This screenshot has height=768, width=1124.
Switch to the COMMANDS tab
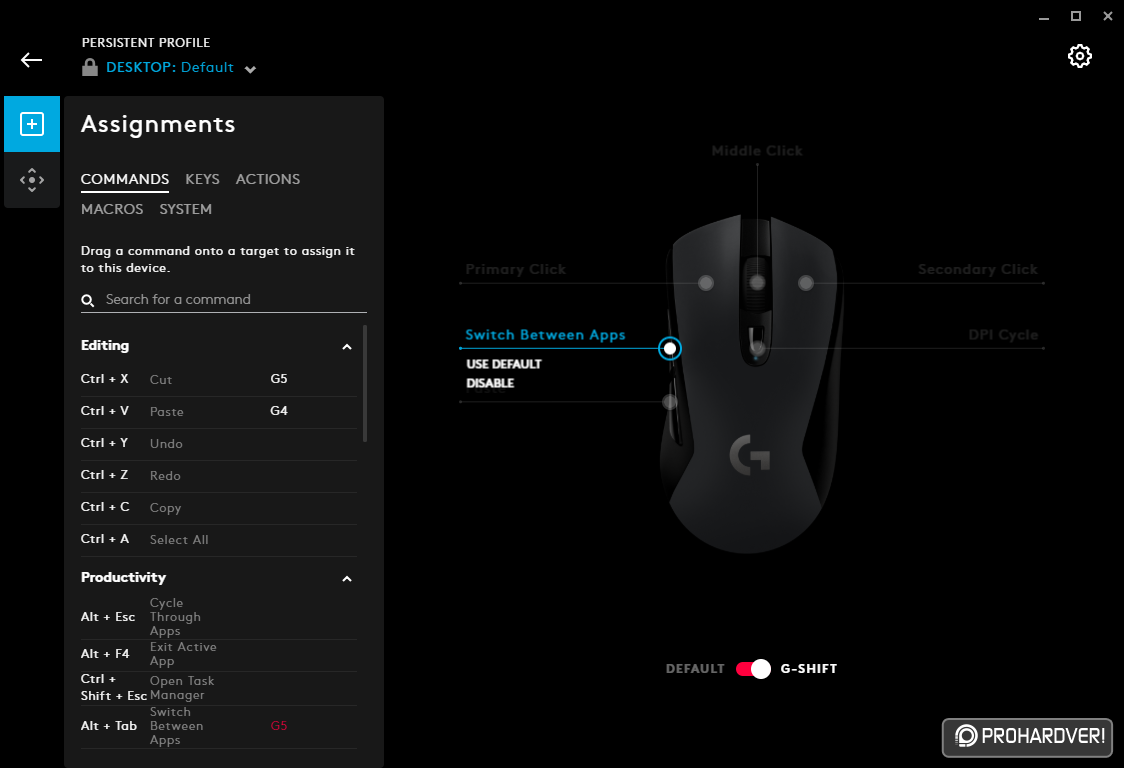(x=125, y=179)
